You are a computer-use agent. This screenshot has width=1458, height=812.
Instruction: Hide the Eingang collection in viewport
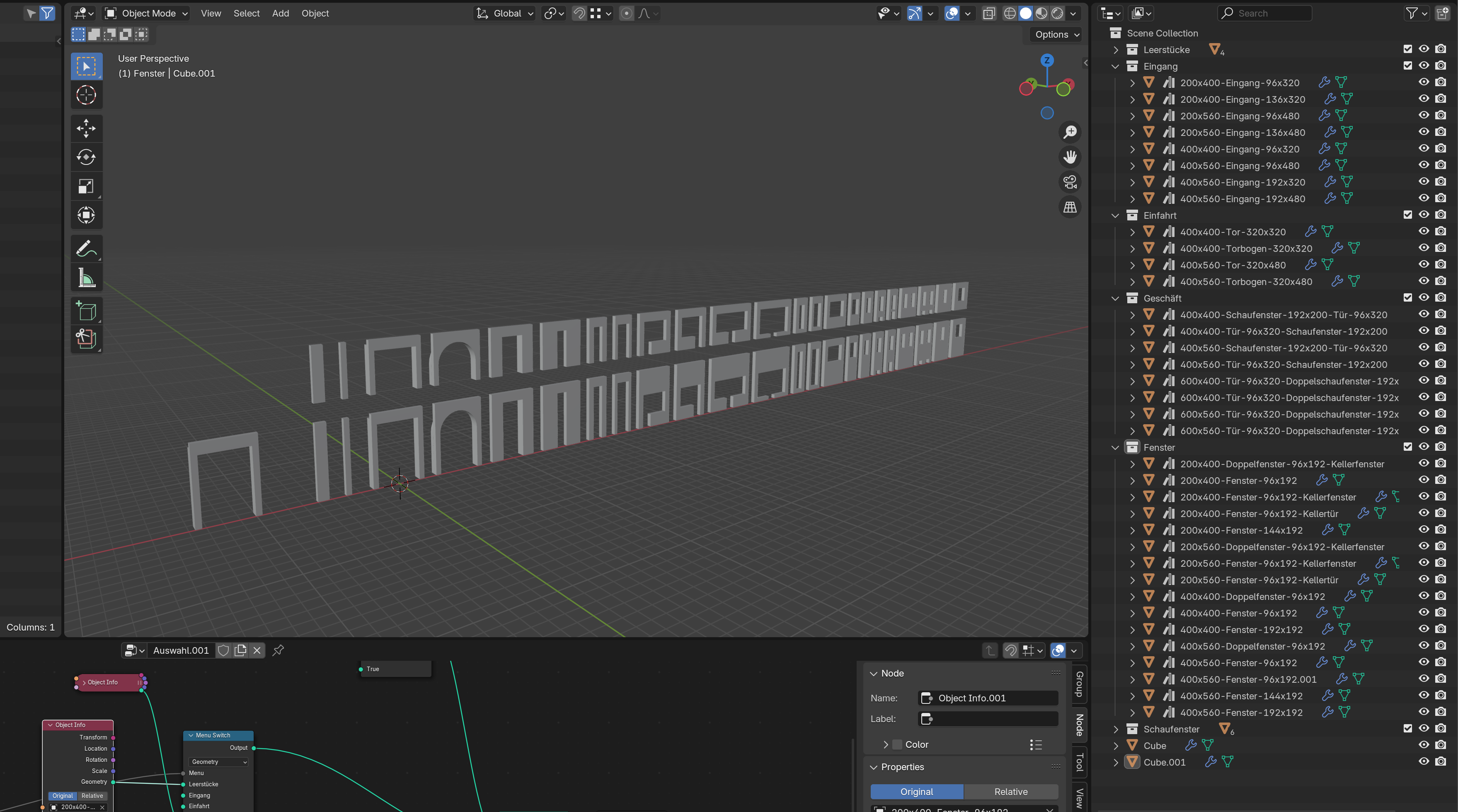[x=1424, y=65]
